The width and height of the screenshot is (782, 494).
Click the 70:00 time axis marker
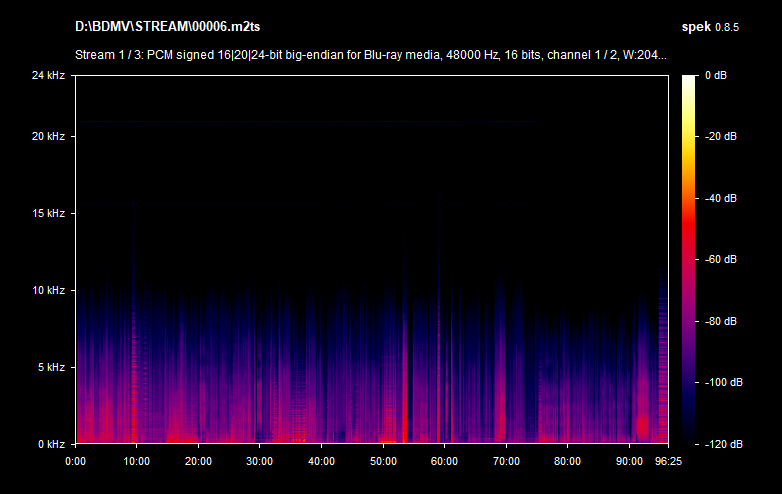506,462
